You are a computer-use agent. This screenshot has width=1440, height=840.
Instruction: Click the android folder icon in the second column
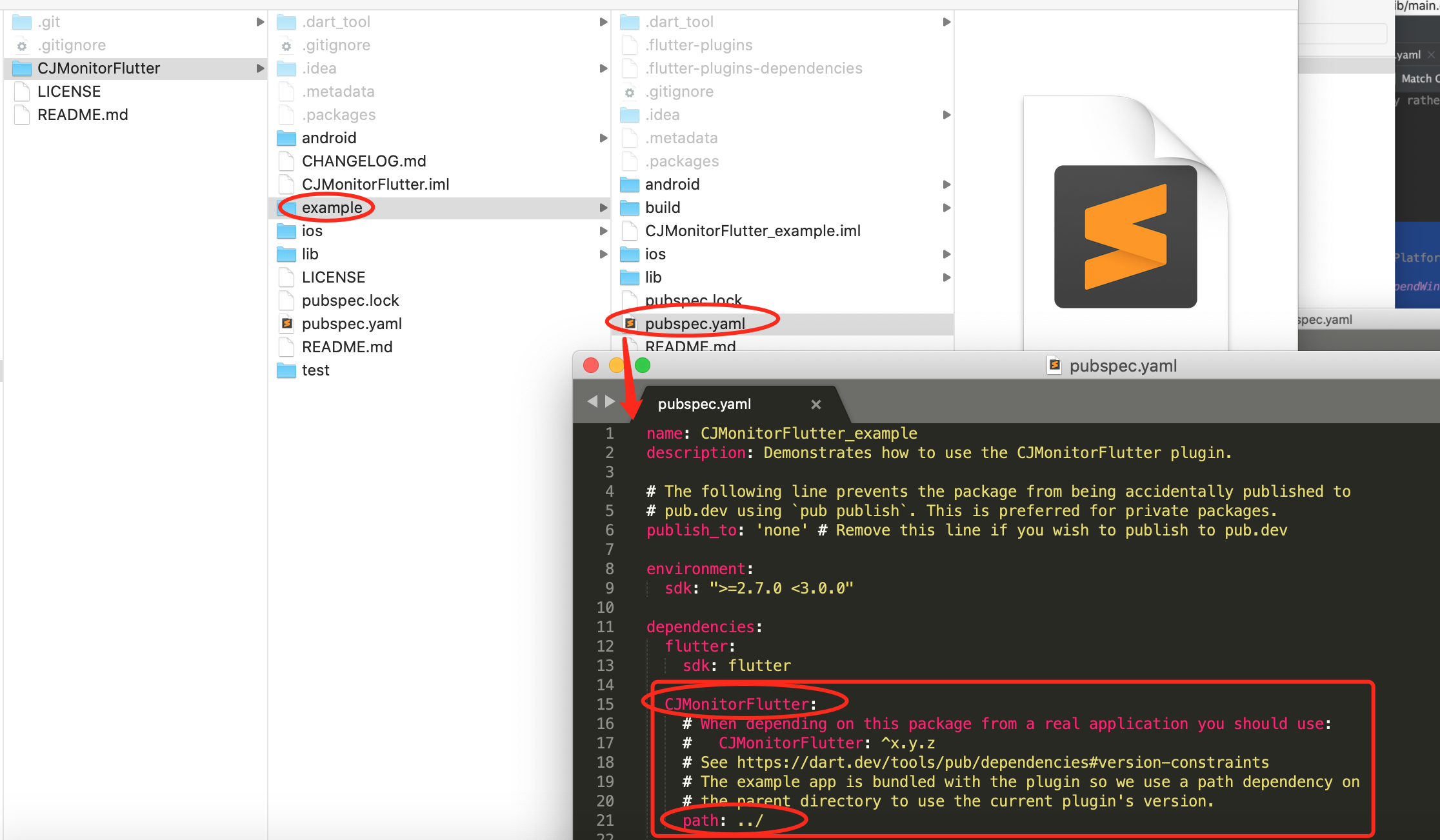(x=286, y=138)
